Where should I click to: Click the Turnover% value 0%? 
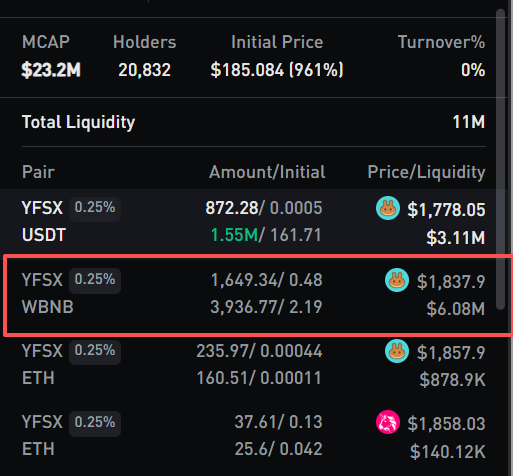pos(473,70)
